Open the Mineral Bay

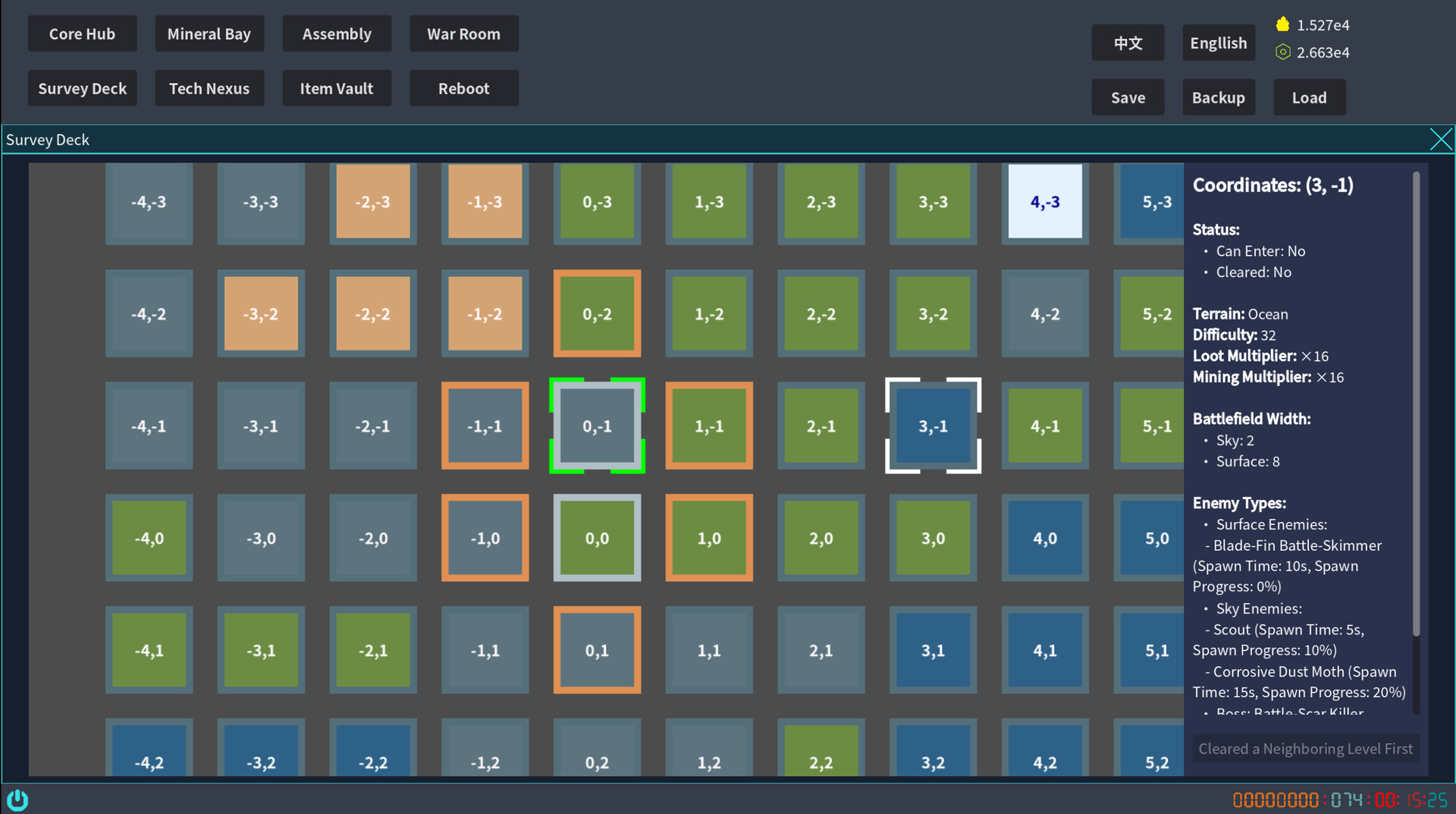(x=209, y=33)
